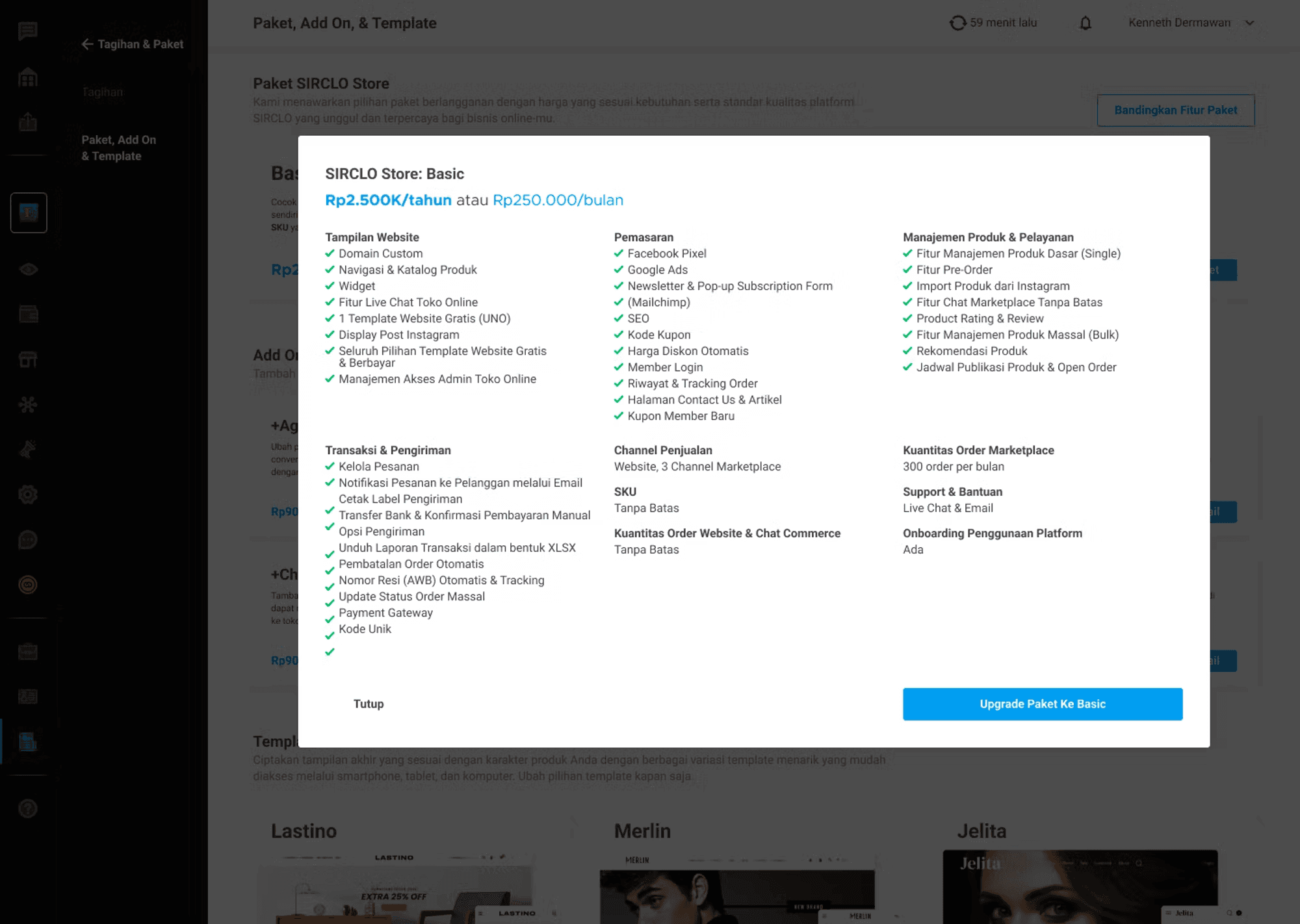Go back via Tagihan & Paket arrow
This screenshot has width=1300, height=924.
[x=87, y=44]
